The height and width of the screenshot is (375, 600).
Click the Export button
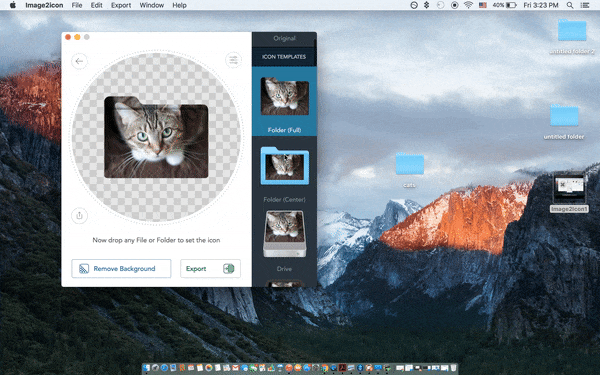pyautogui.click(x=210, y=269)
